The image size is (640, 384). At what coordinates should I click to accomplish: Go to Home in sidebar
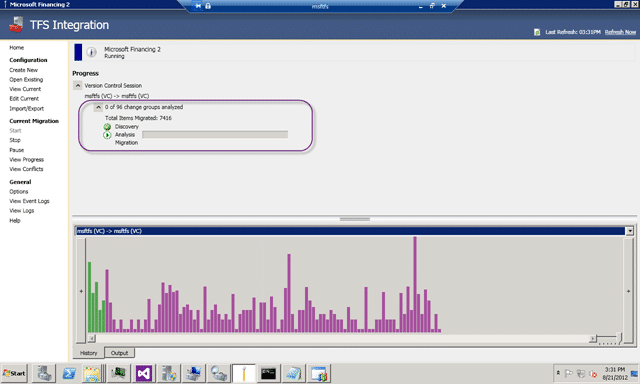[17, 47]
